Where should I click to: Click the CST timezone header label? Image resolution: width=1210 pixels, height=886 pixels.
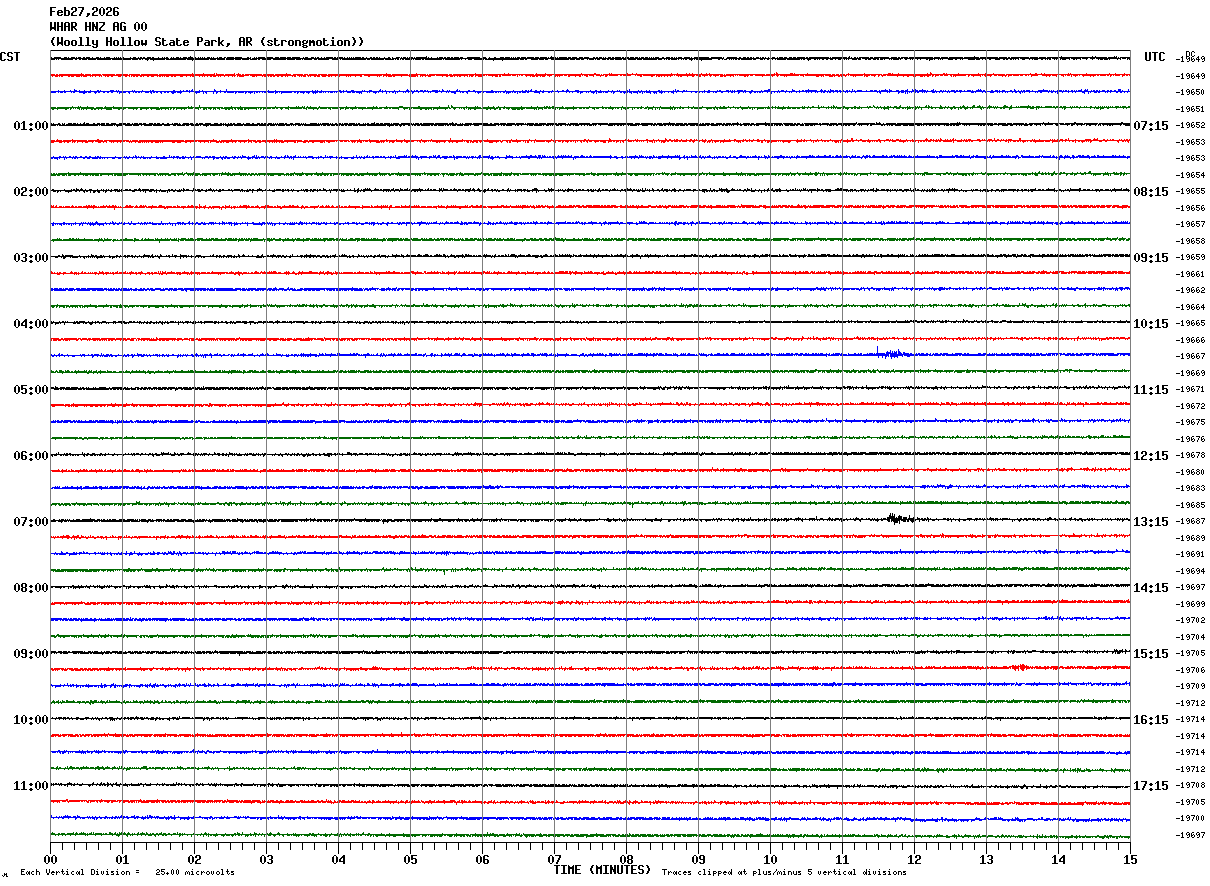(x=10, y=57)
